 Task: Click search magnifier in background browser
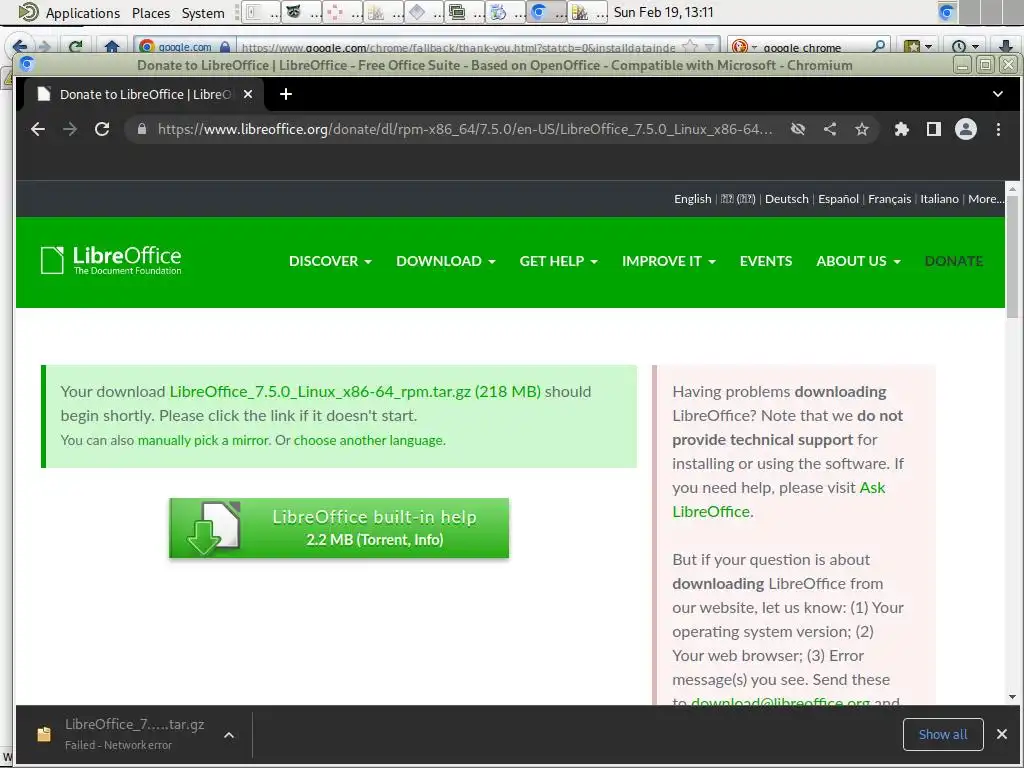[879, 46]
